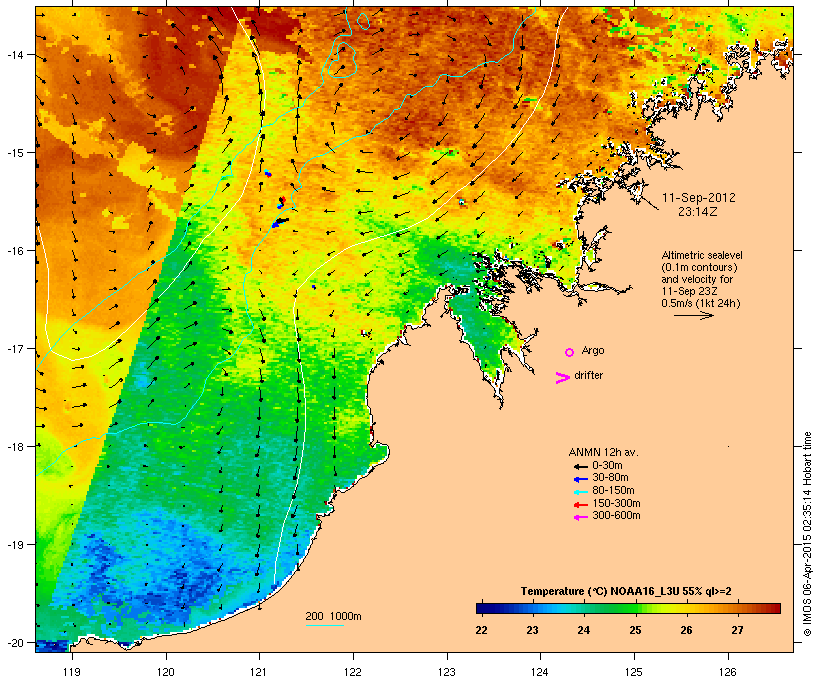Click the 0.5m/s velocity scale arrow
The width and height of the screenshot is (820, 680).
pos(693,315)
